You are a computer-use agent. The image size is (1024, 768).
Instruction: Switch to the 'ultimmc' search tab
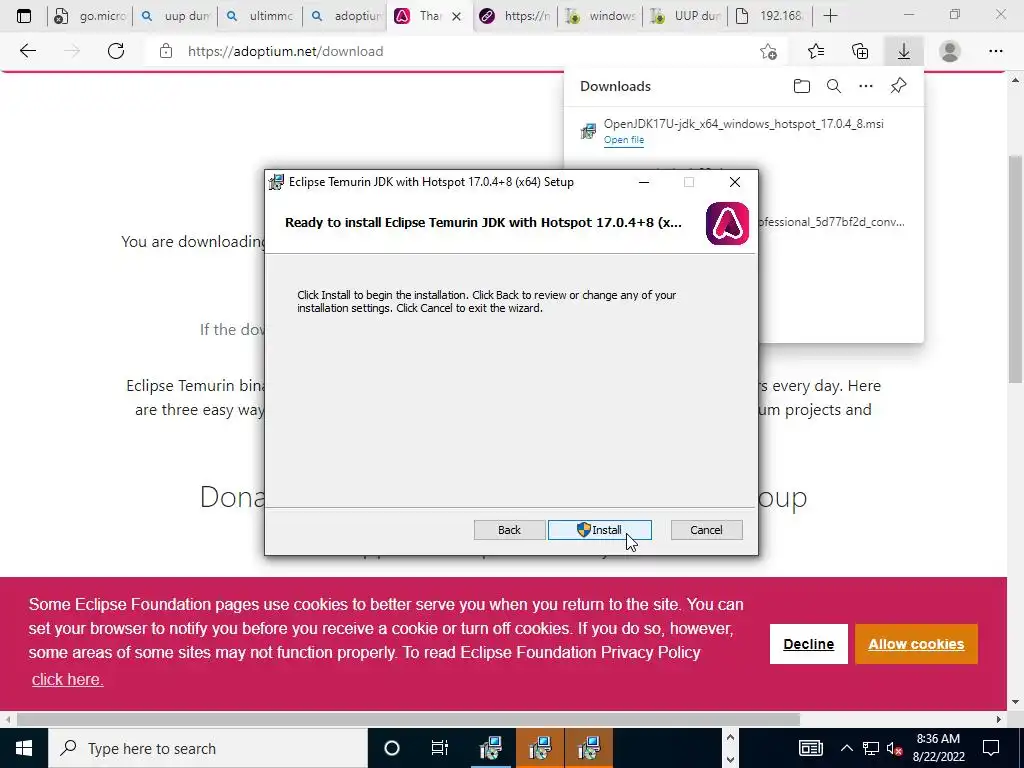[260, 16]
